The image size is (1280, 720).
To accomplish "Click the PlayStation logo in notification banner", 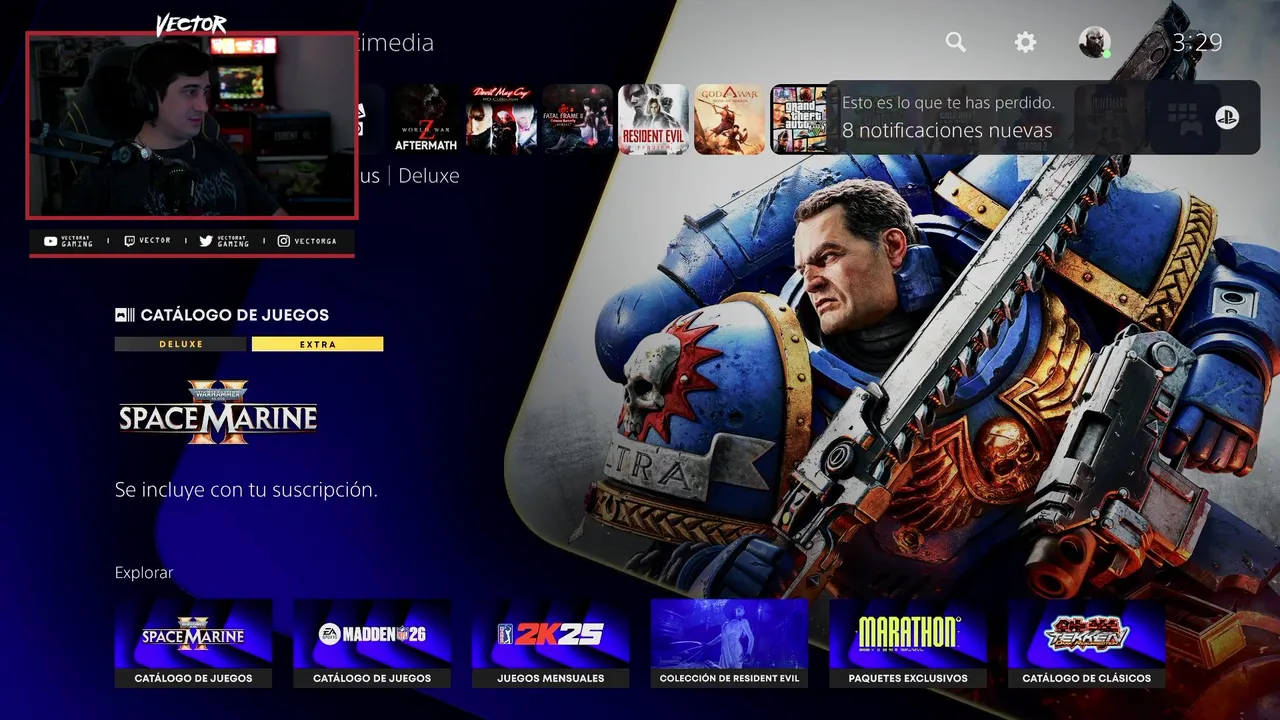I will (x=1227, y=117).
